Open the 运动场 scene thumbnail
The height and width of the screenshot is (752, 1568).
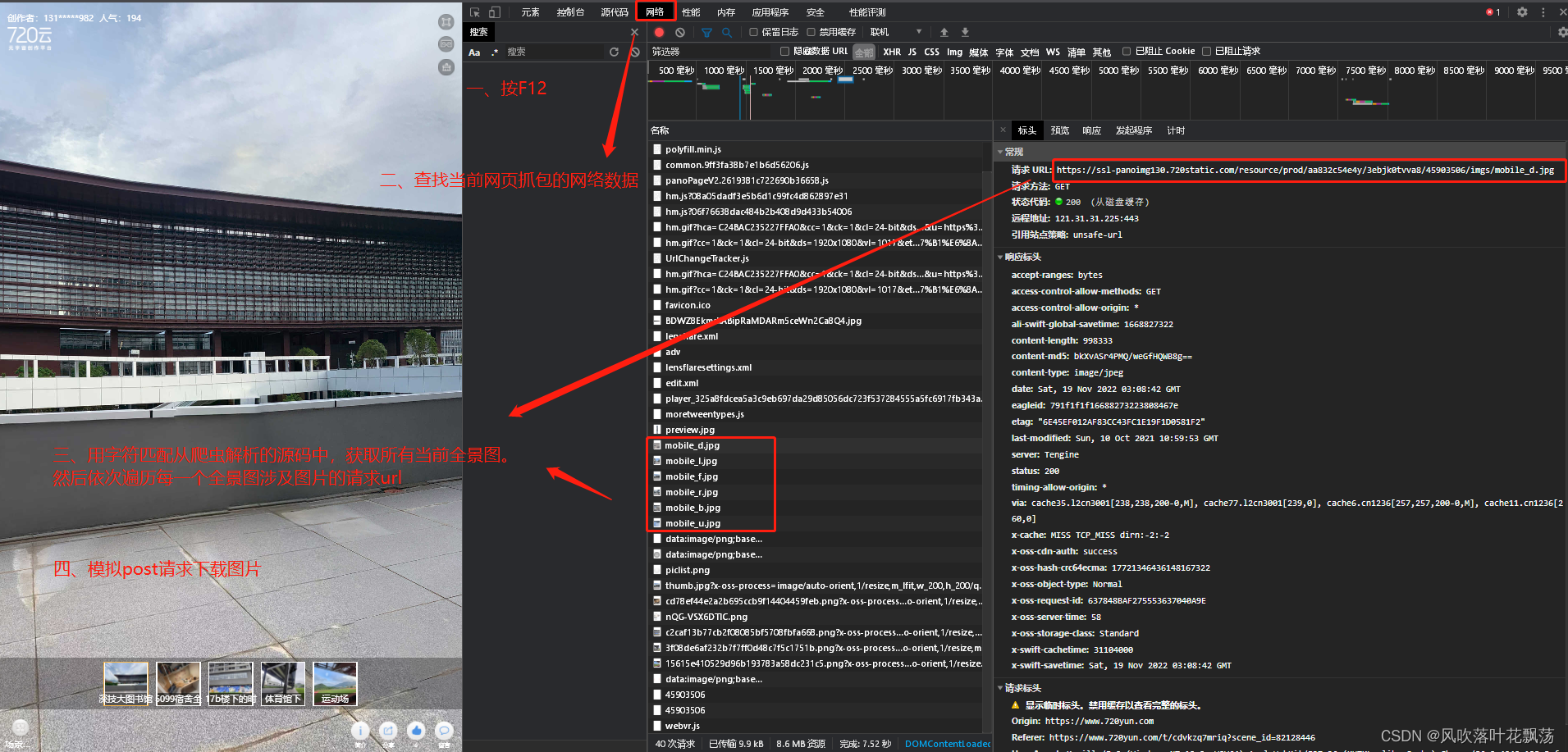[x=335, y=684]
